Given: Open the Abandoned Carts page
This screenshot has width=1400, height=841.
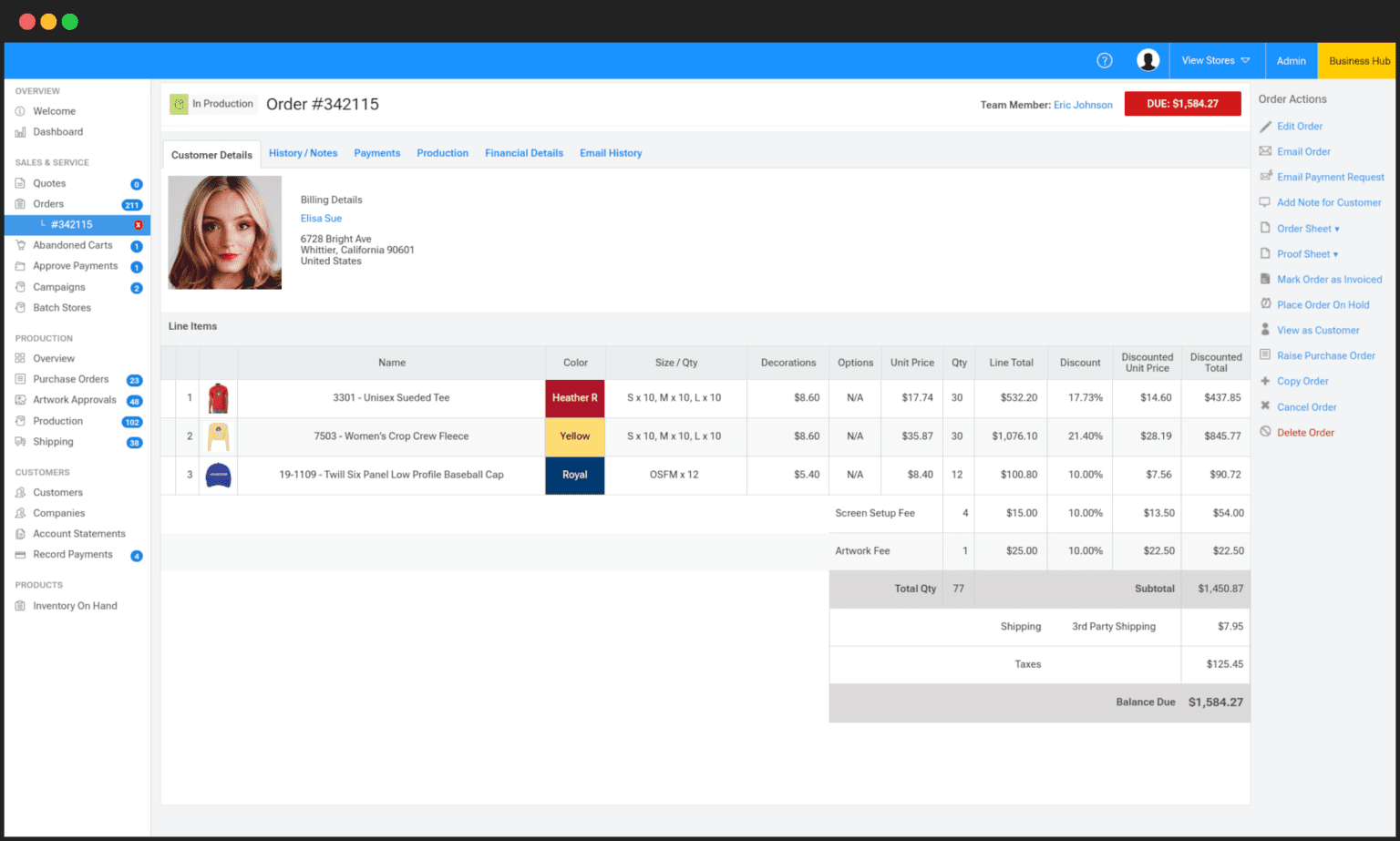Looking at the screenshot, I should click(x=74, y=244).
